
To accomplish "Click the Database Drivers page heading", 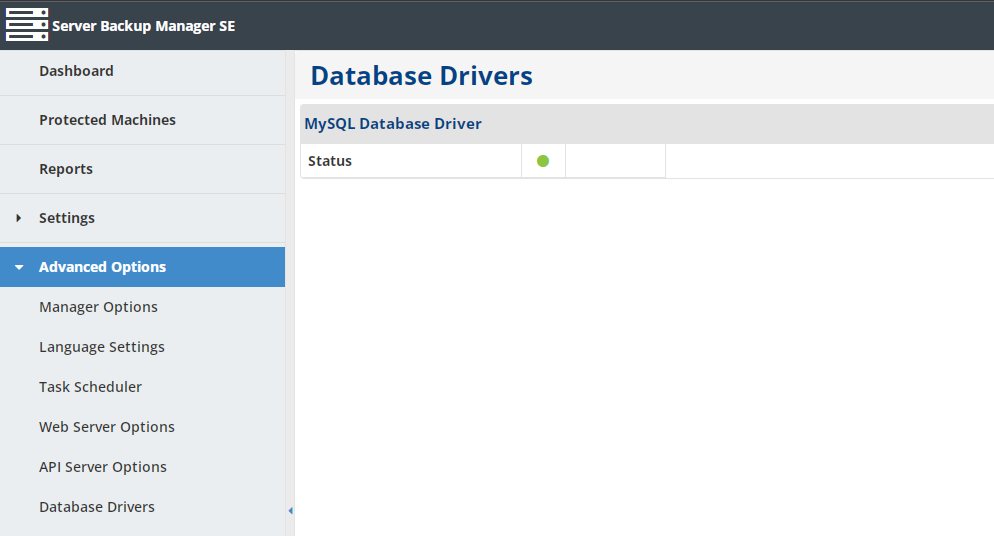I will click(422, 75).
